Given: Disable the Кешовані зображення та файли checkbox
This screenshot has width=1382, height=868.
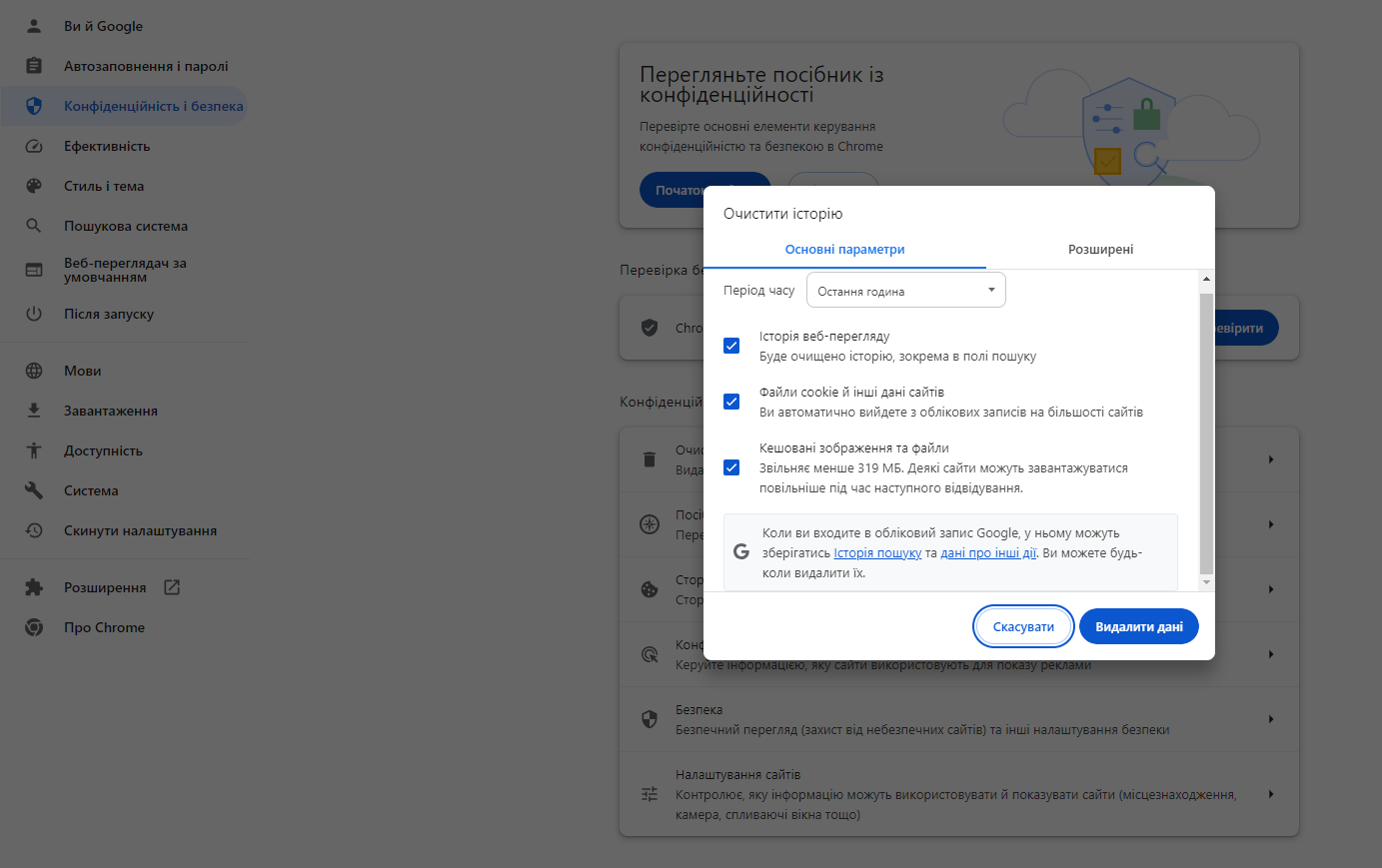Looking at the screenshot, I should click(x=731, y=466).
